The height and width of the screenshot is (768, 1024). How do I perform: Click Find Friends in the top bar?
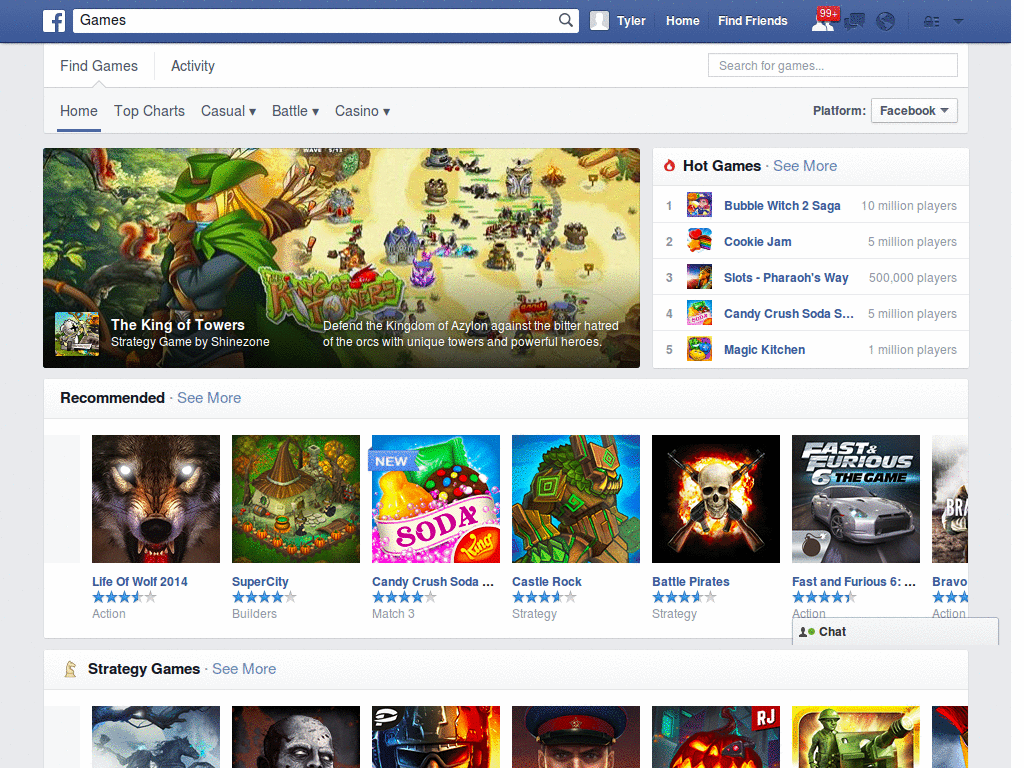752,21
